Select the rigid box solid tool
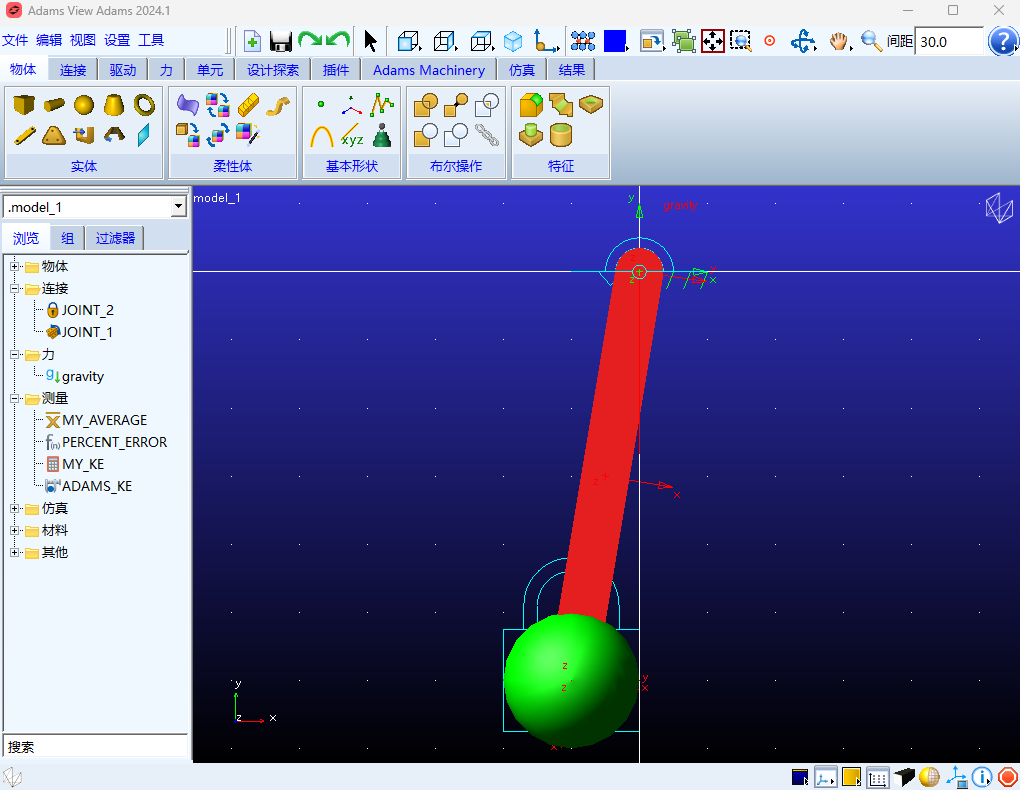Screen dimensions: 1020x790 [24, 104]
